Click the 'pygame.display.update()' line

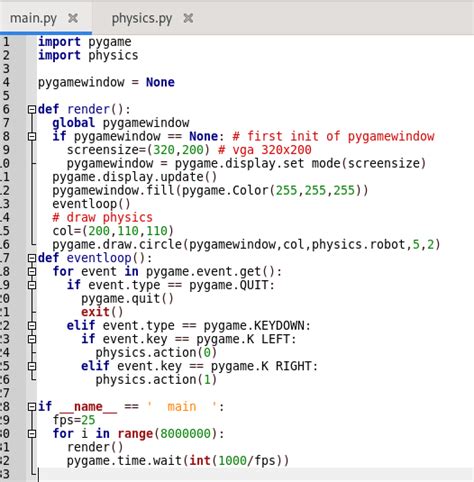coord(135,177)
